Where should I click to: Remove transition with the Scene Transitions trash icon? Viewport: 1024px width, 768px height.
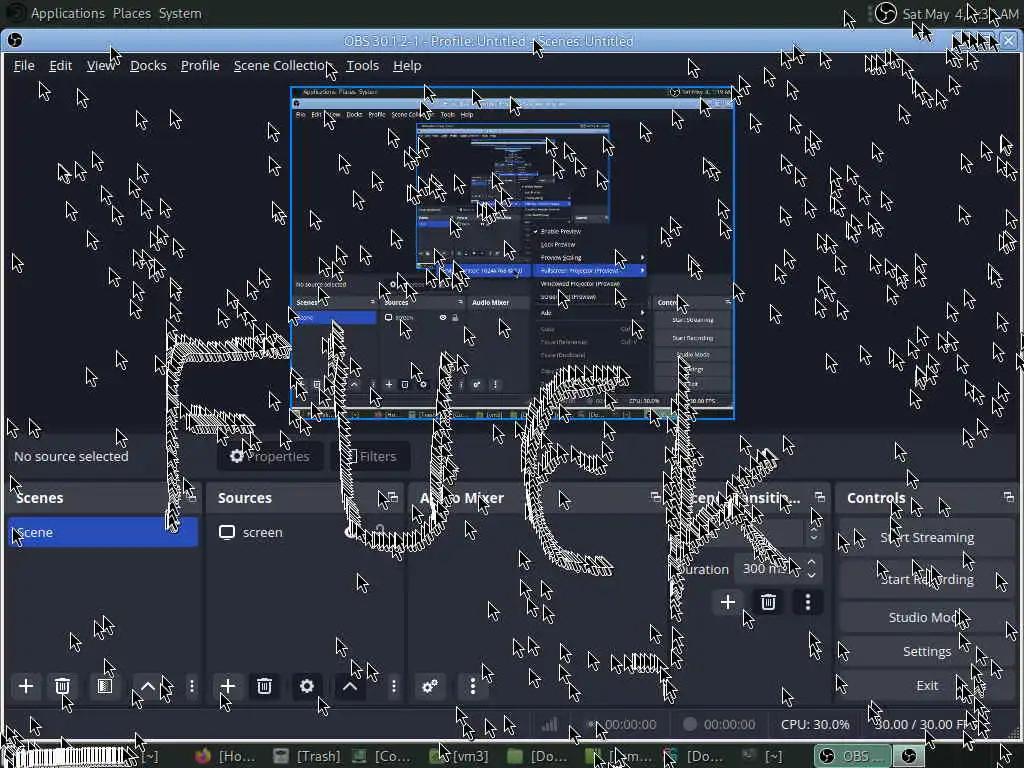tap(768, 601)
